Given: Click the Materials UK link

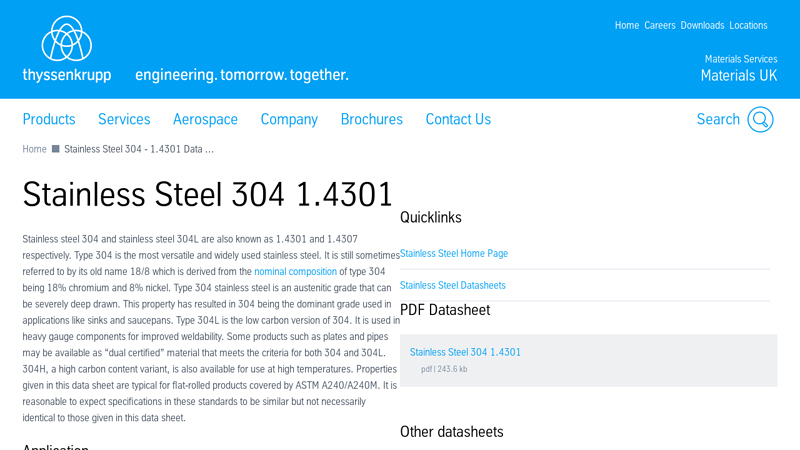Looking at the screenshot, I should pos(738,76).
